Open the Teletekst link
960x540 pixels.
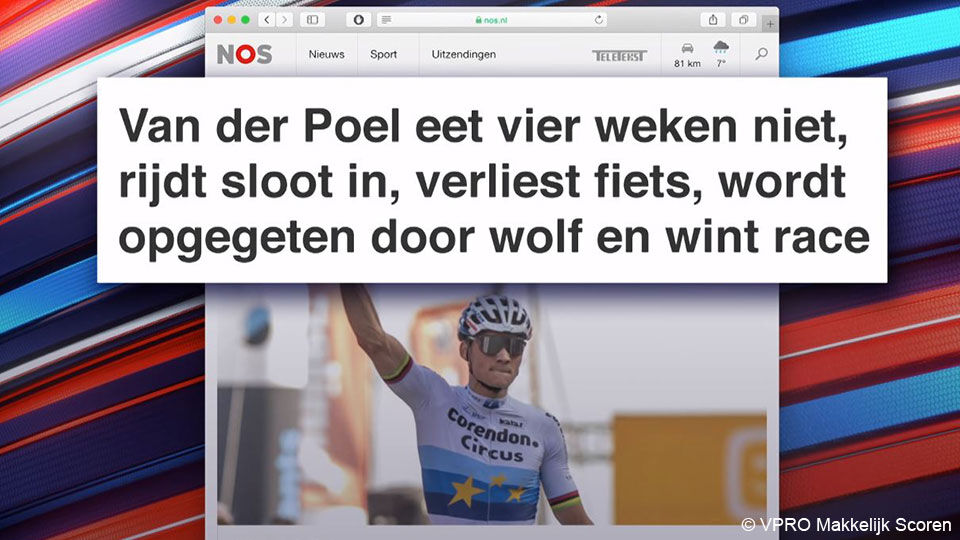(619, 56)
